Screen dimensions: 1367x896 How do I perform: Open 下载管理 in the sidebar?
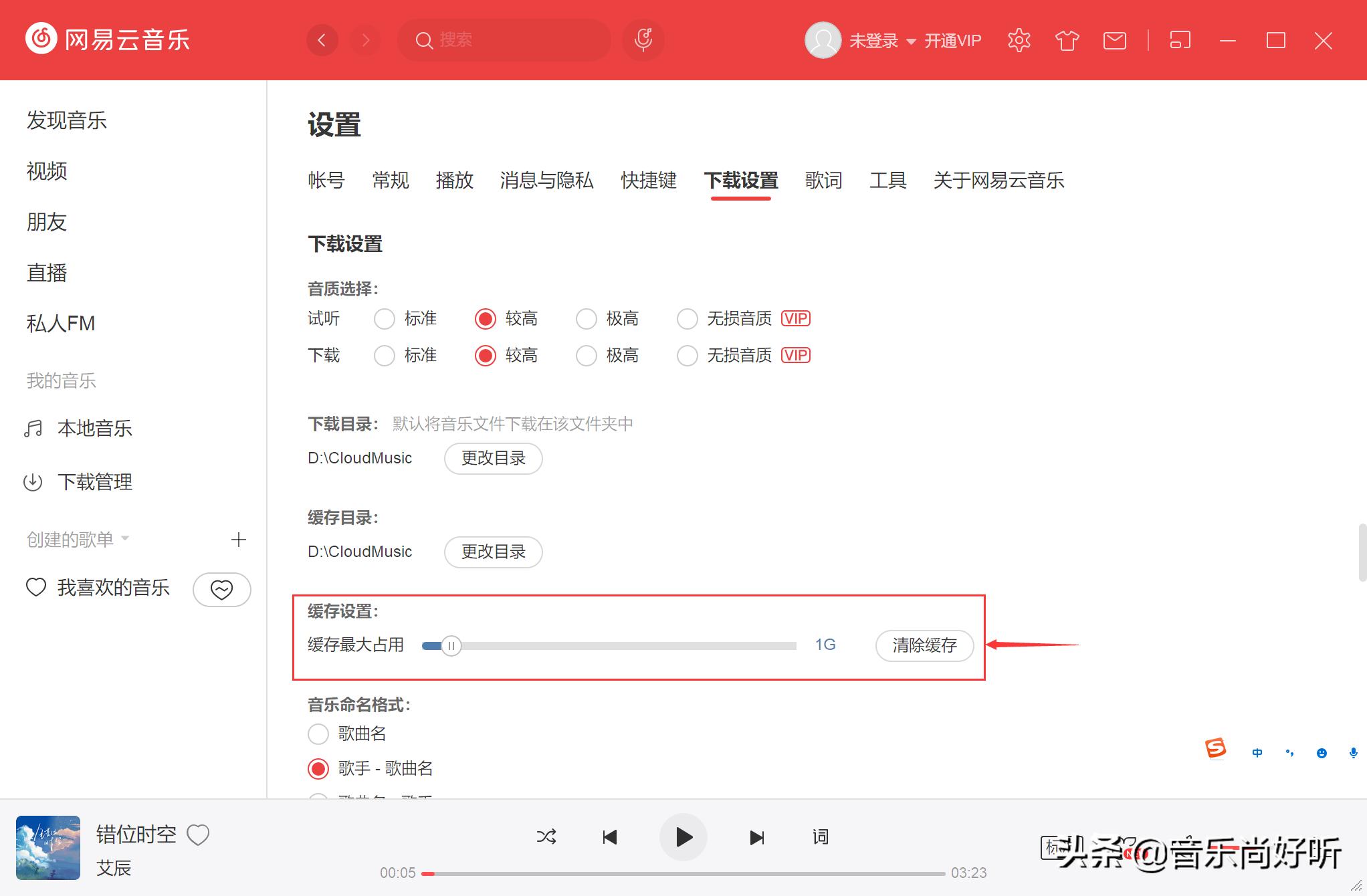96,481
